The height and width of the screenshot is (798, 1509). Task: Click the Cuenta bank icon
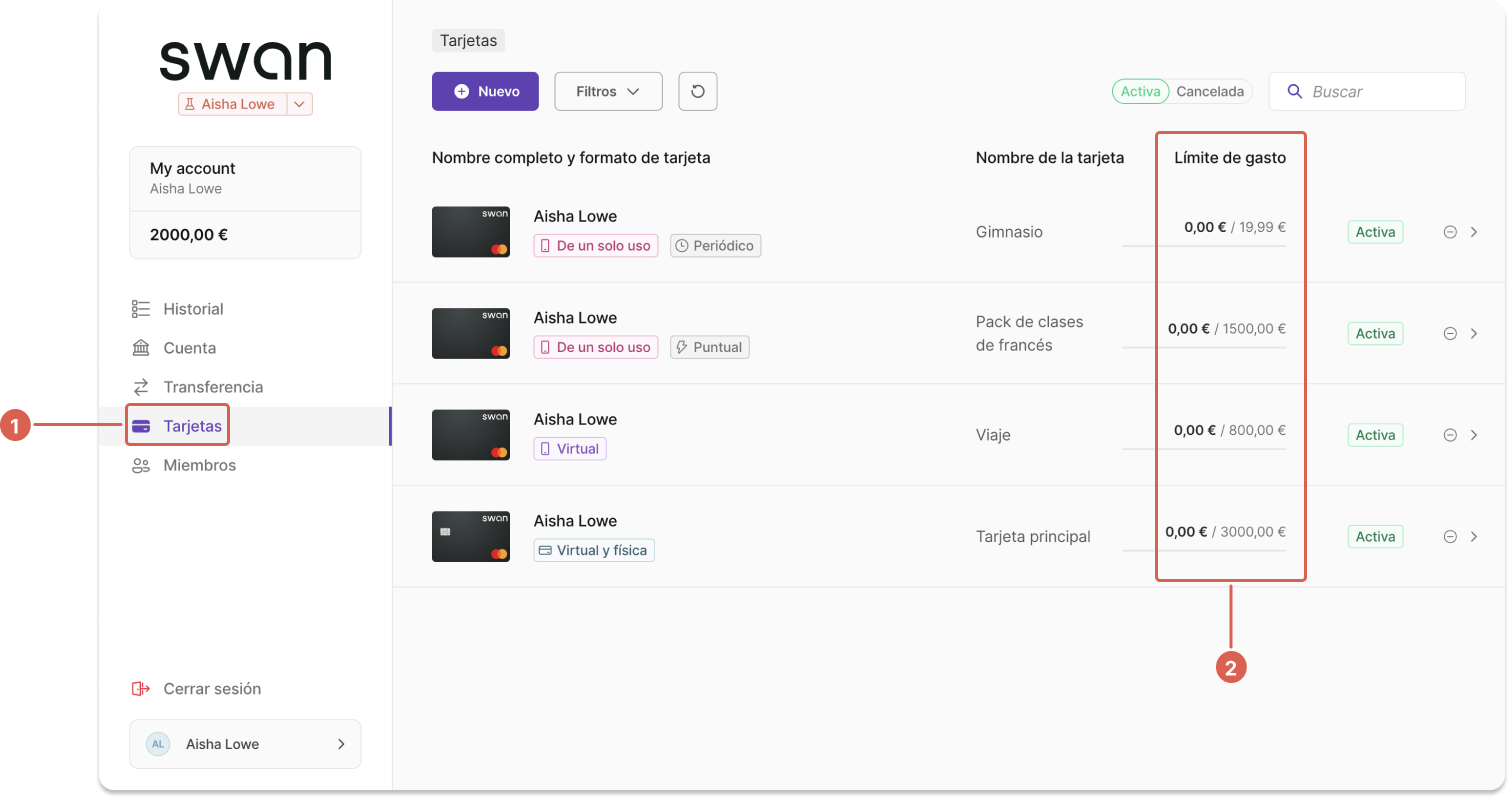coord(141,348)
